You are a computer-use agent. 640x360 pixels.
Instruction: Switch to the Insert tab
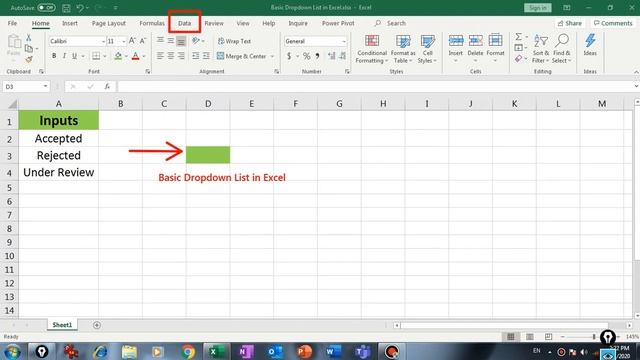tap(70, 23)
